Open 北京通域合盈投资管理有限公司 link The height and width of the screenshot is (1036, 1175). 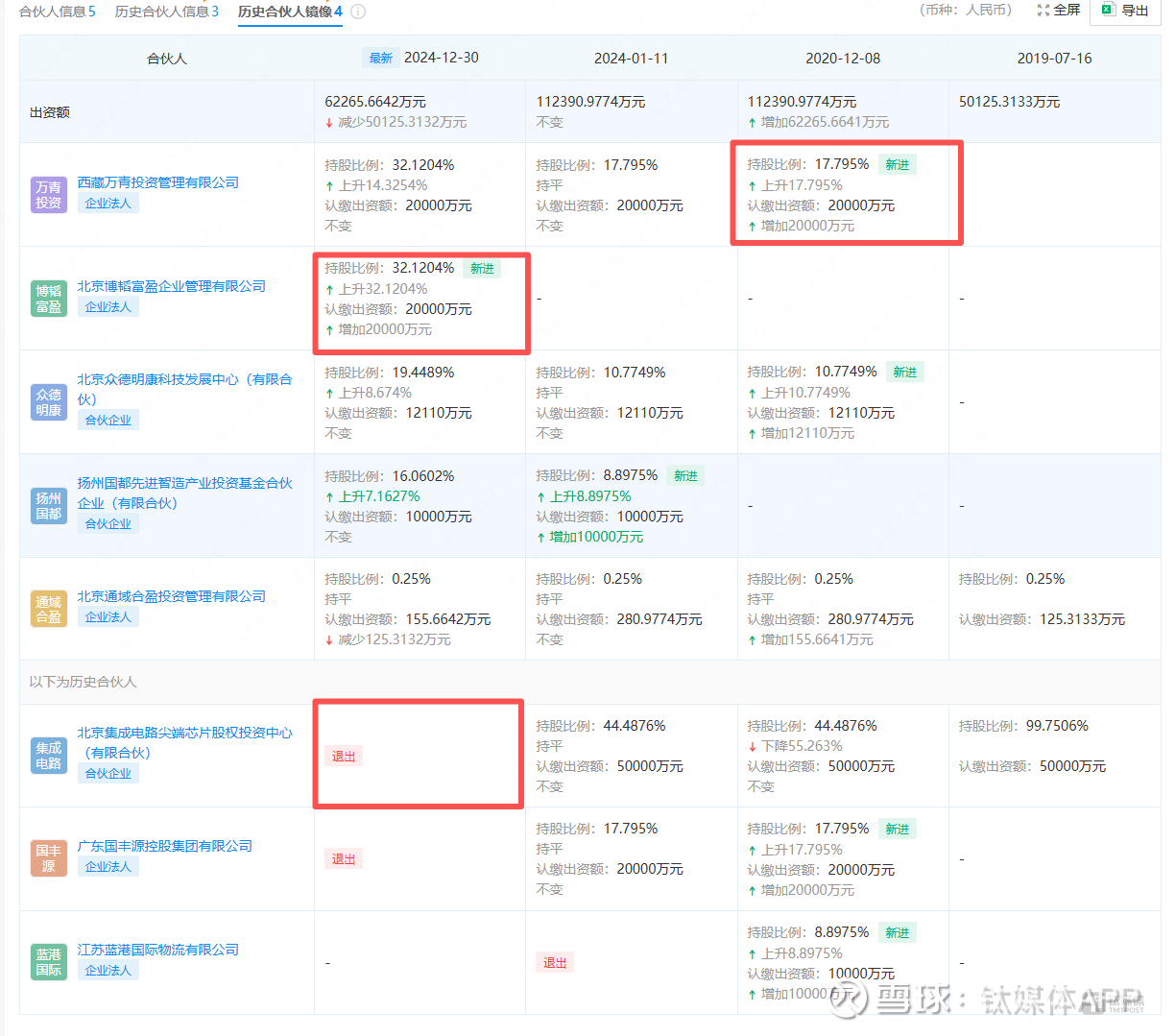pos(172,596)
